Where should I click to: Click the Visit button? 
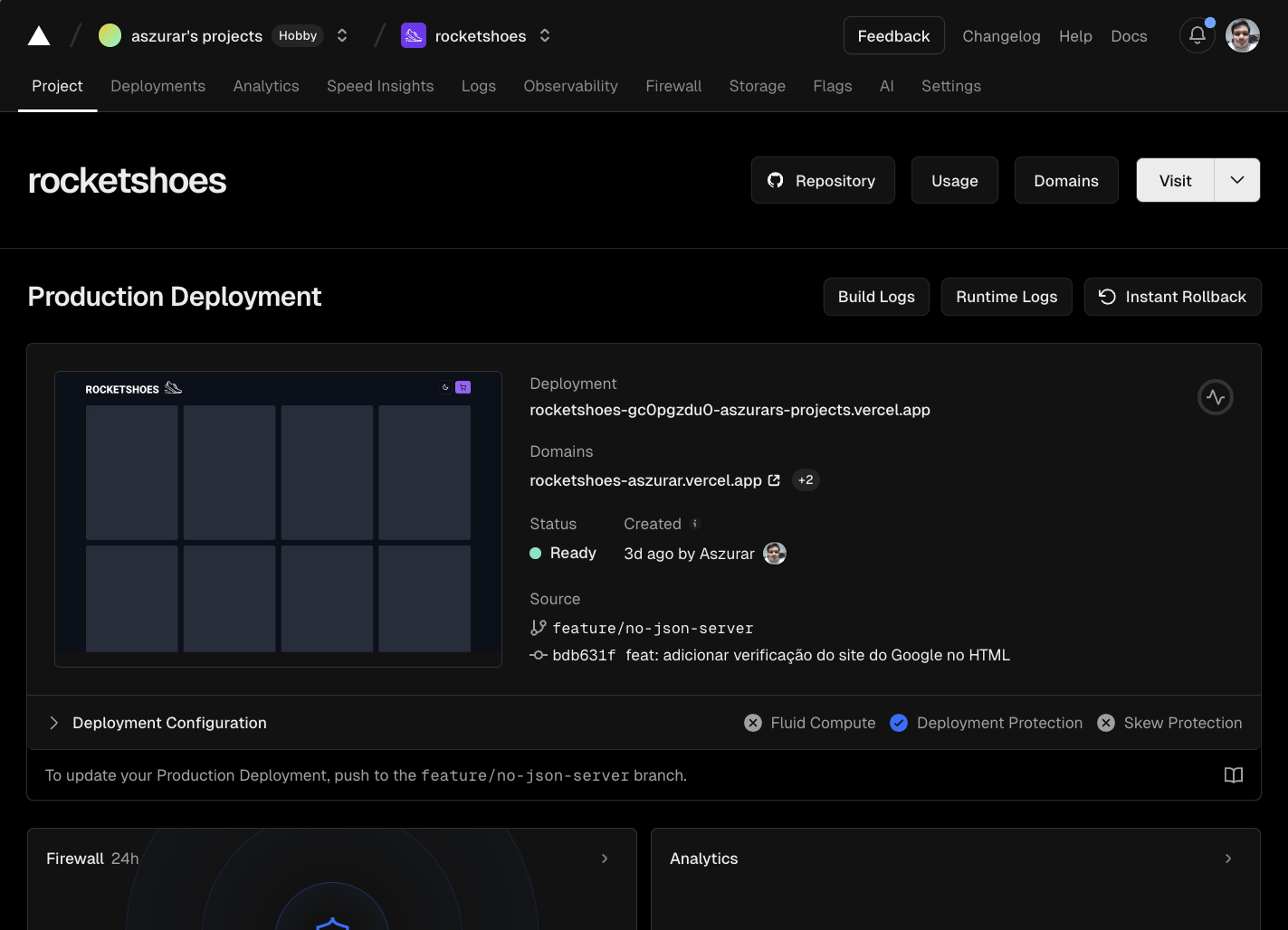click(x=1175, y=180)
